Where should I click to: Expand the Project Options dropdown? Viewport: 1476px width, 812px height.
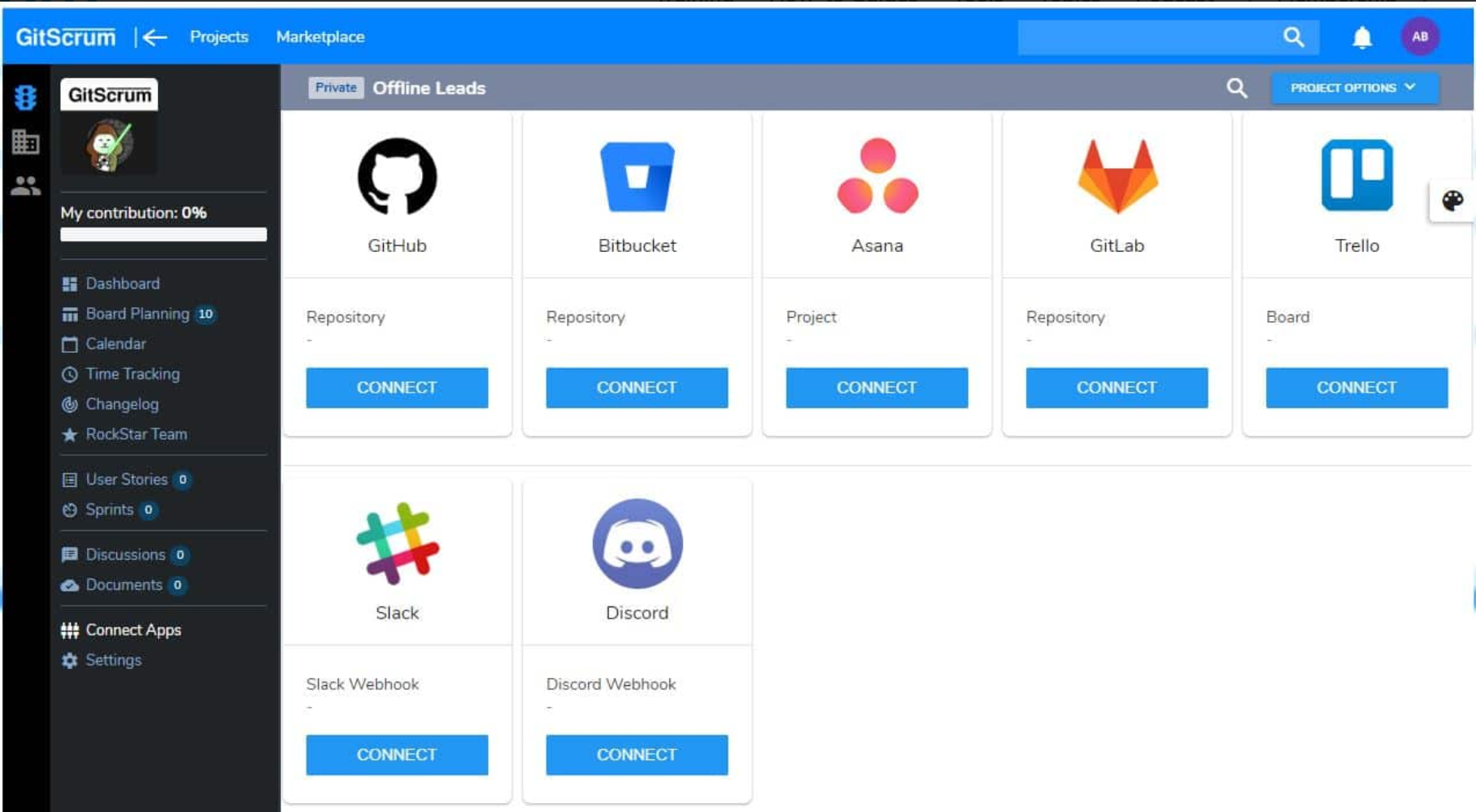pos(1355,88)
